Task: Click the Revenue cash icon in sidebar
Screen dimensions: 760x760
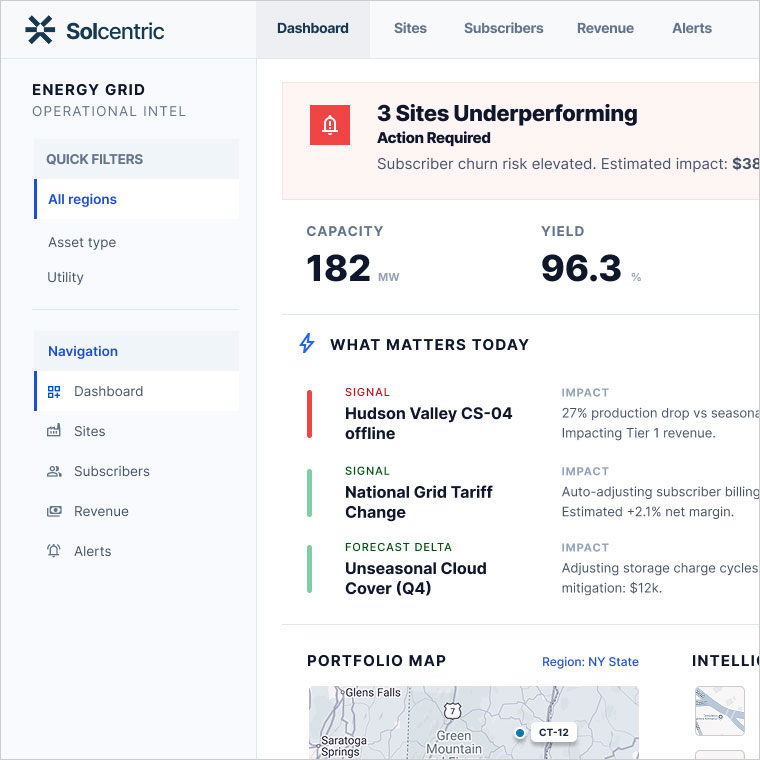Action: click(x=54, y=512)
